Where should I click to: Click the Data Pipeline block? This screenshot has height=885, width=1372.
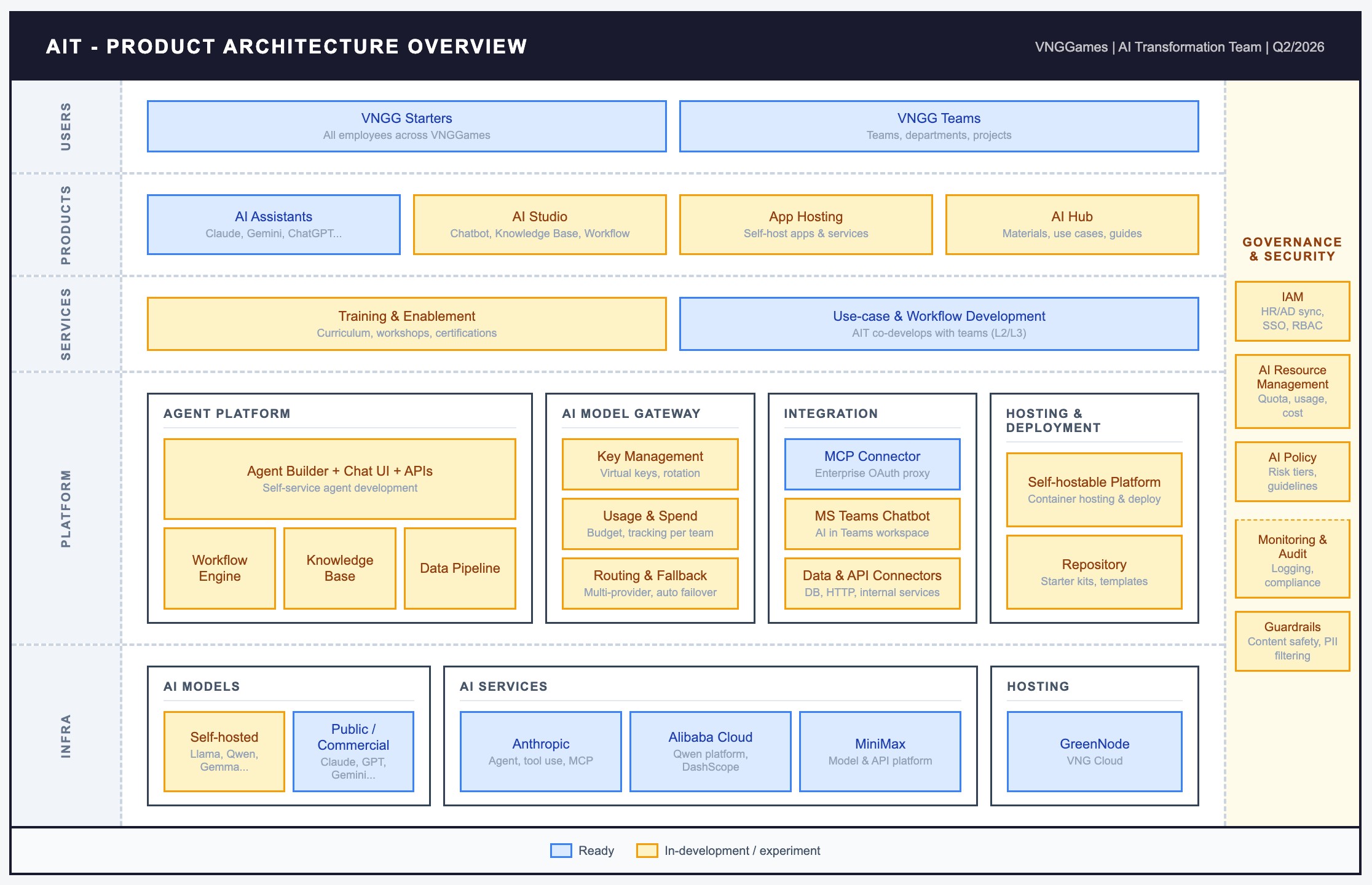460,568
